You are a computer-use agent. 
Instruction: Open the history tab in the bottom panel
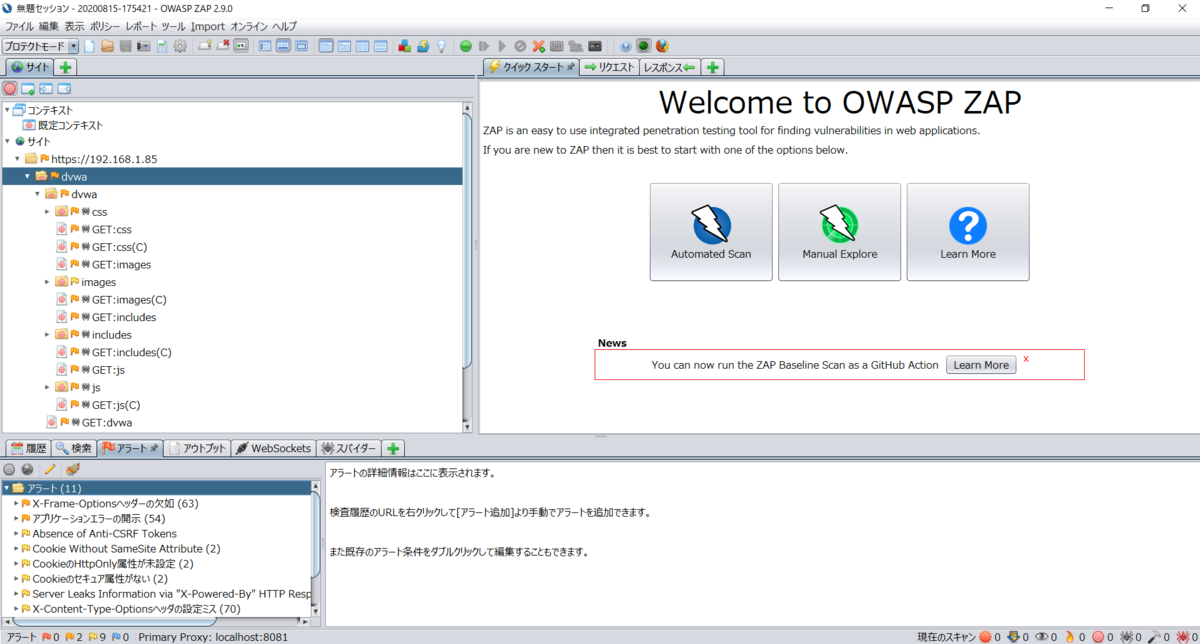pos(29,449)
